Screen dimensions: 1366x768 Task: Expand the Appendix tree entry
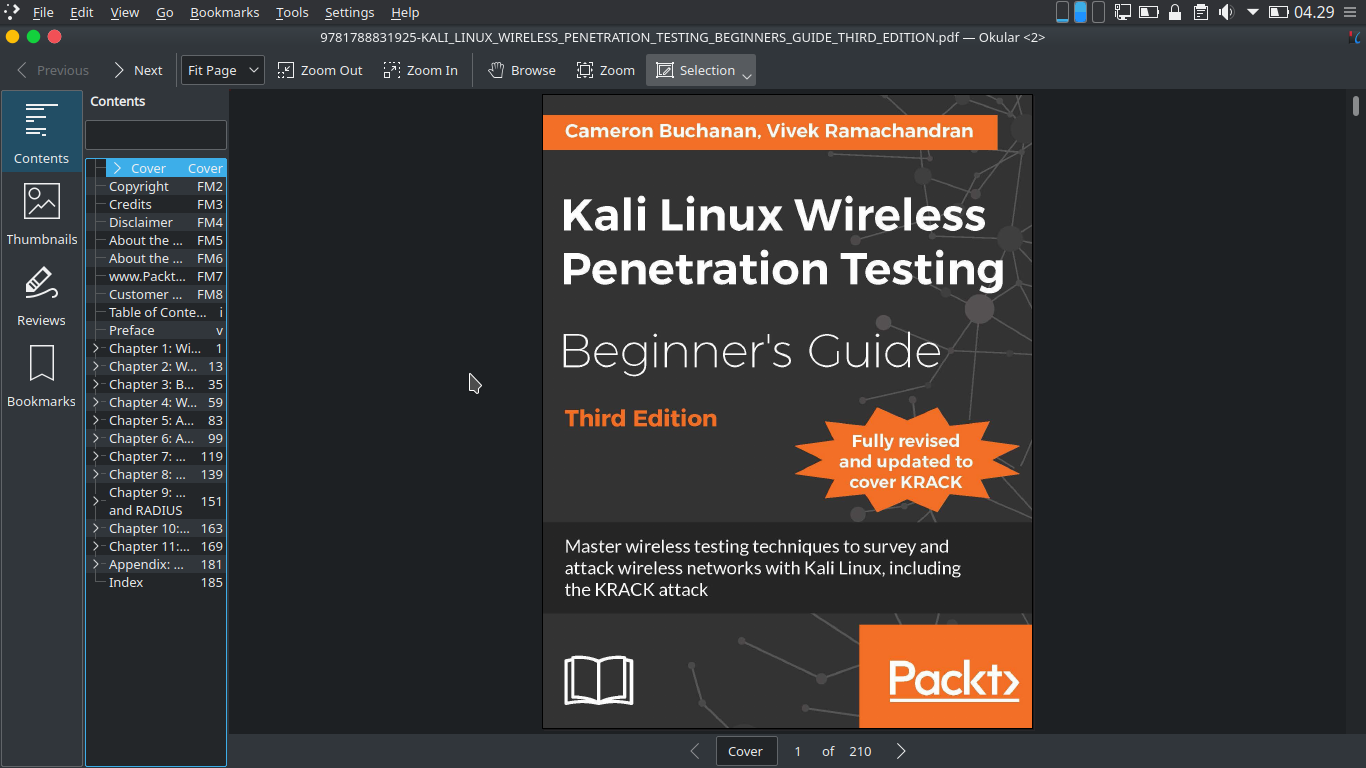click(x=96, y=564)
